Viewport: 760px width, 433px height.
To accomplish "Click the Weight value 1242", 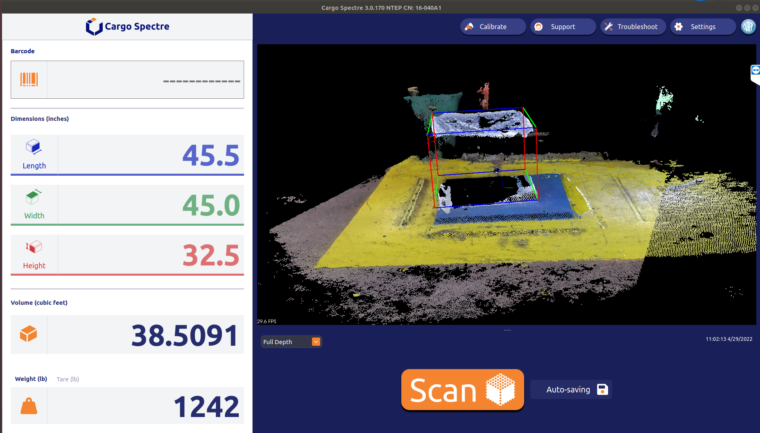I will (206, 407).
